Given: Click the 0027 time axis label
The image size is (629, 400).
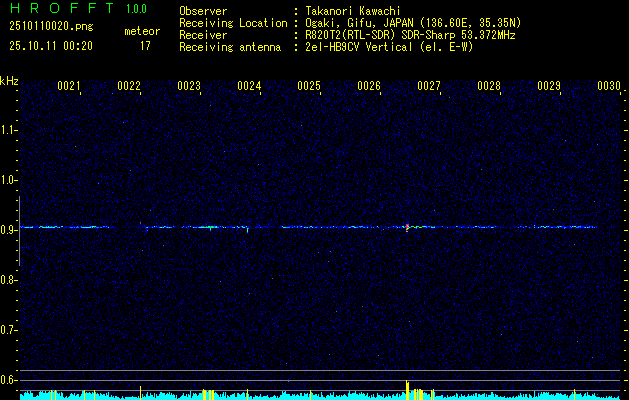Looking at the screenshot, I should coord(429,85).
